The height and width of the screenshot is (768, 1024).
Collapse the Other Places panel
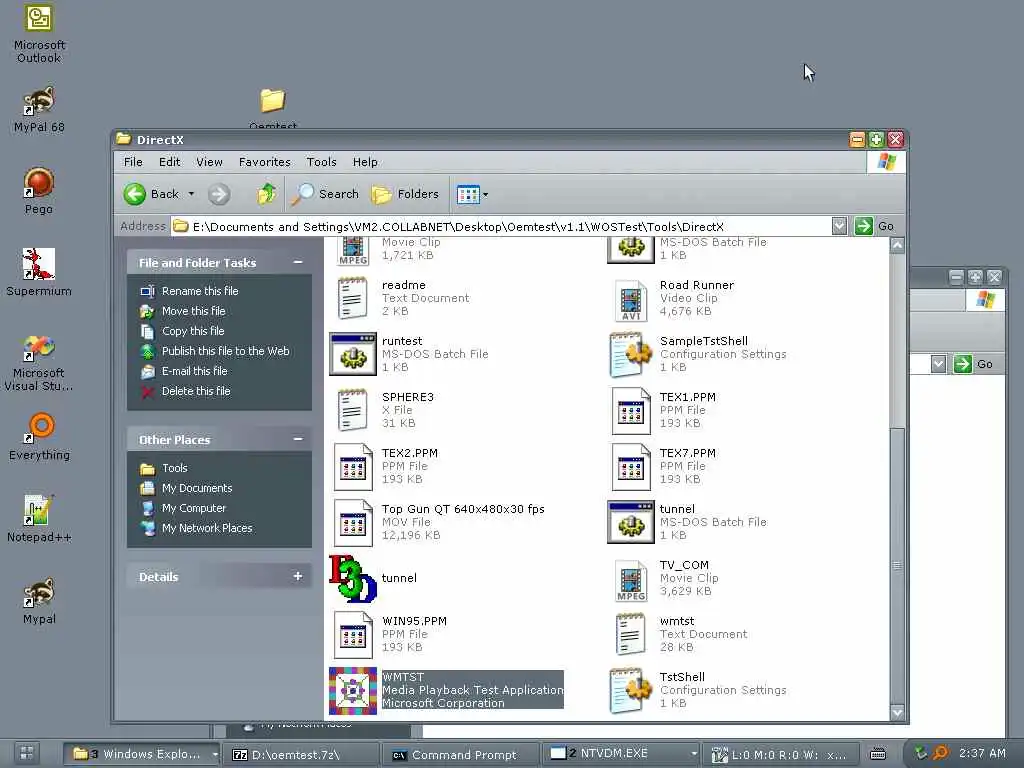pos(298,440)
